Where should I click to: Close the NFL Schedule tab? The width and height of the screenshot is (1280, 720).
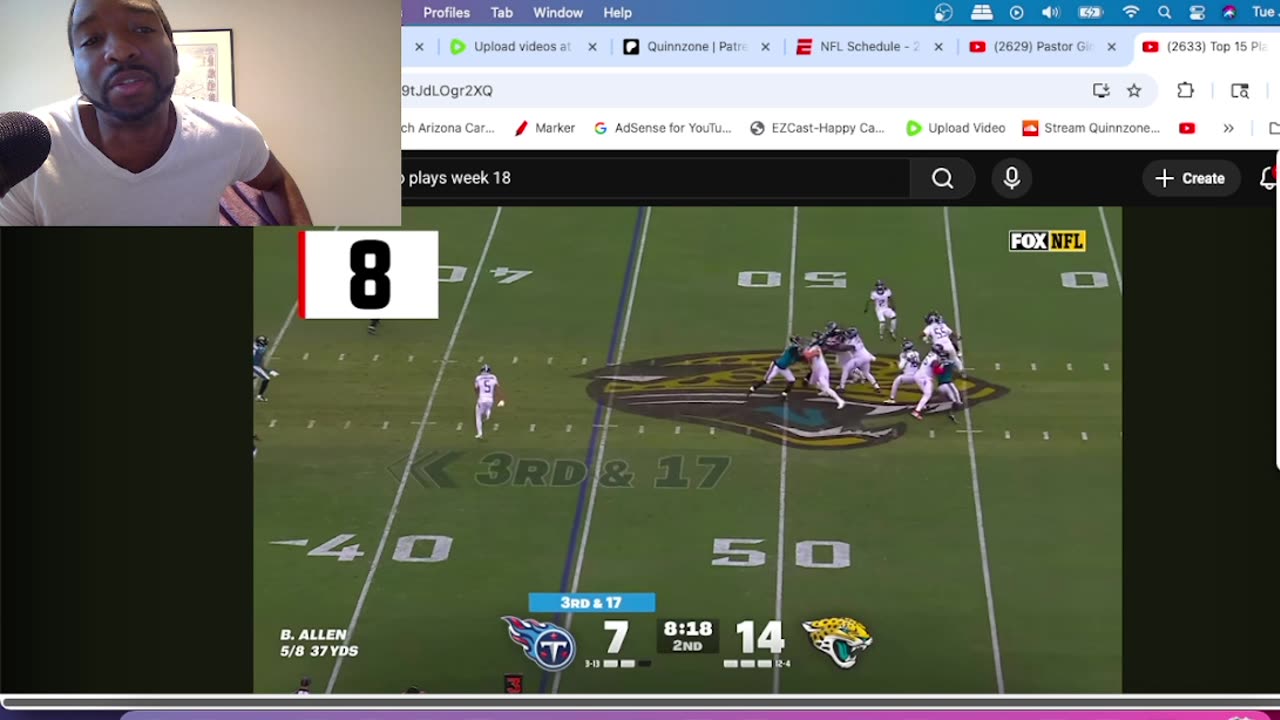click(938, 47)
